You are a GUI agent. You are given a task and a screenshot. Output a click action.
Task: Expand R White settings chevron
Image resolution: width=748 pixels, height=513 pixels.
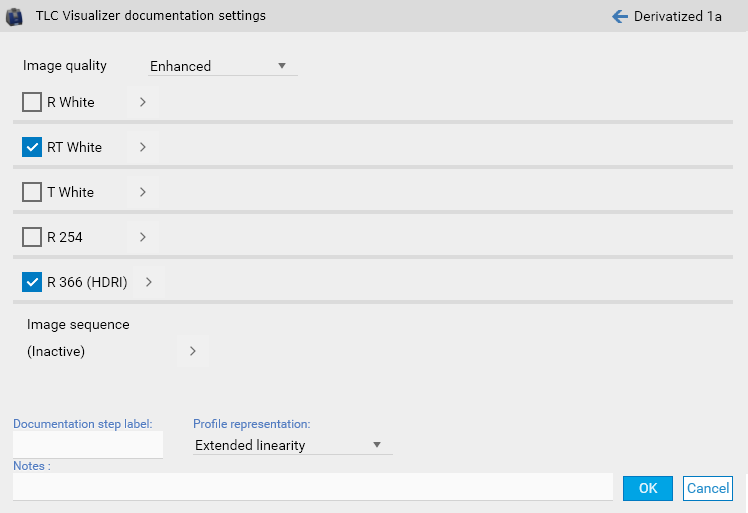142,102
